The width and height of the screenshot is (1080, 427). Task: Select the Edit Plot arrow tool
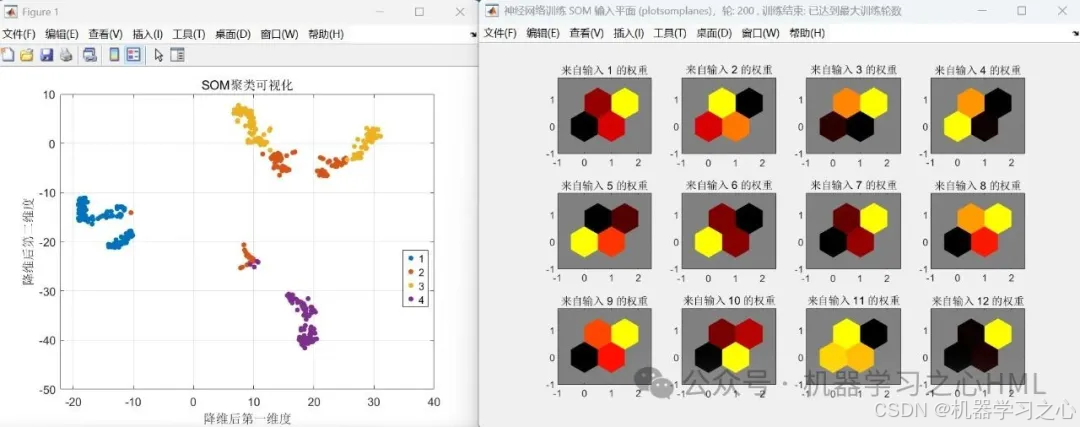(x=158, y=55)
